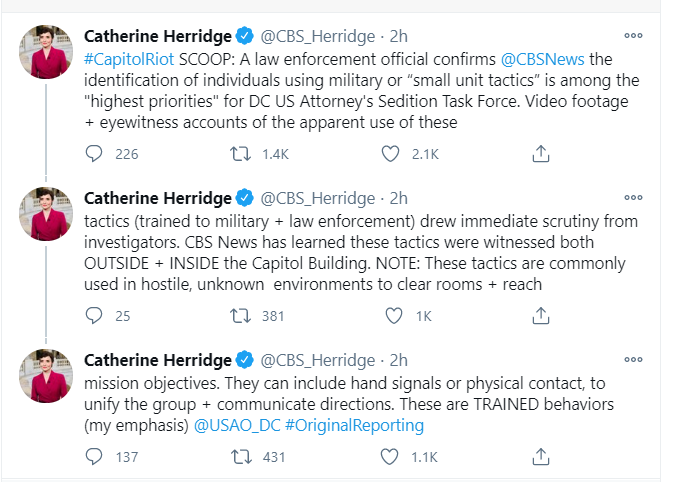Open the @USAO_DC mention link
This screenshot has height=482, width=682.
click(x=237, y=425)
